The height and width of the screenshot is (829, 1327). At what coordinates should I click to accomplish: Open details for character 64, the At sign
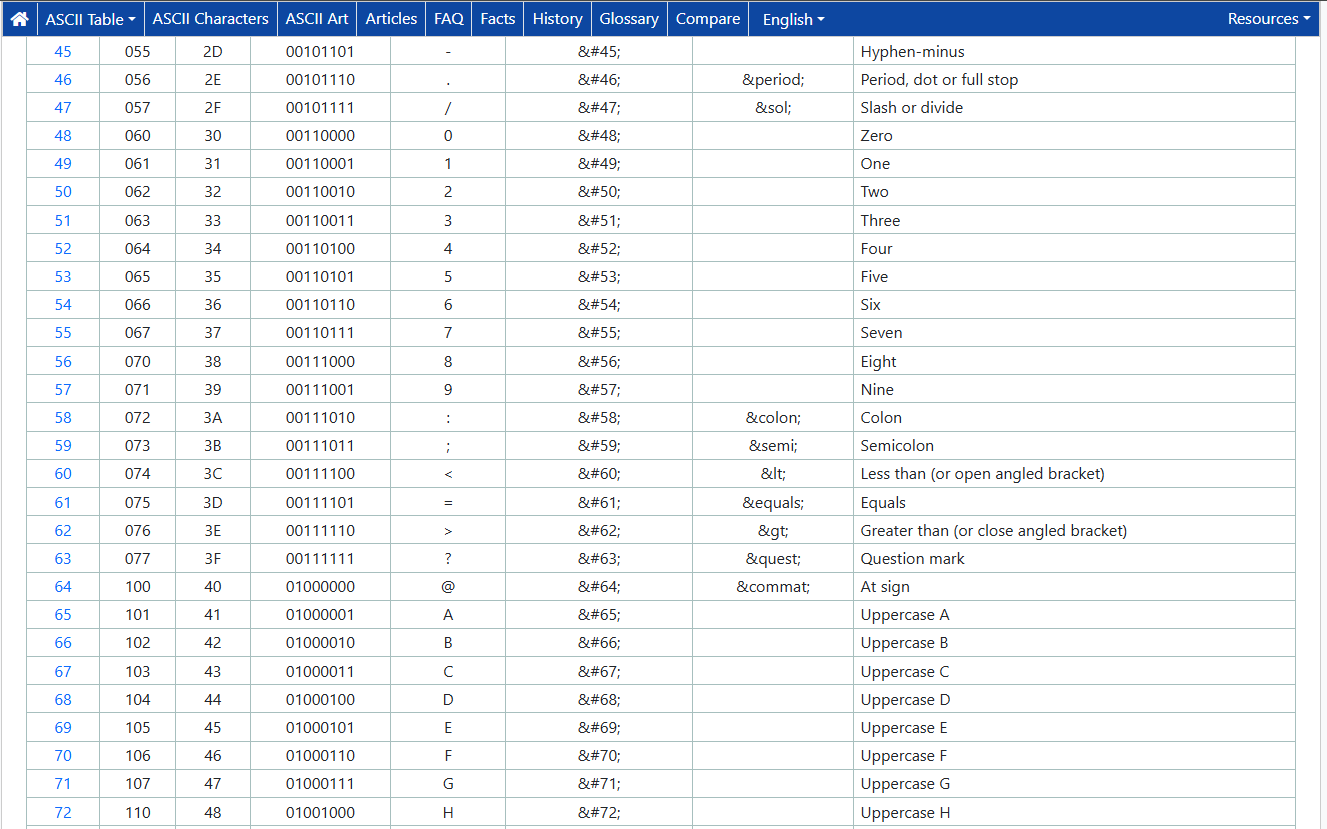pyautogui.click(x=62, y=586)
